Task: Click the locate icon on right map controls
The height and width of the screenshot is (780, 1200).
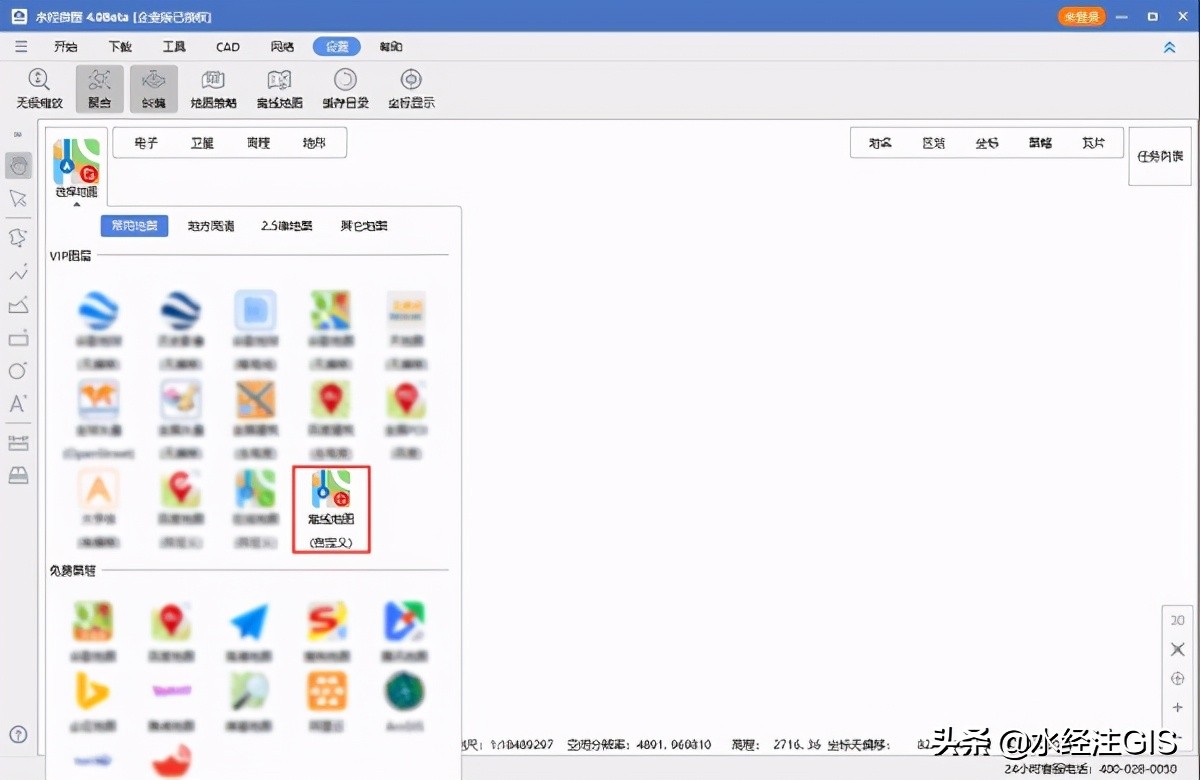Action: tap(1177, 679)
